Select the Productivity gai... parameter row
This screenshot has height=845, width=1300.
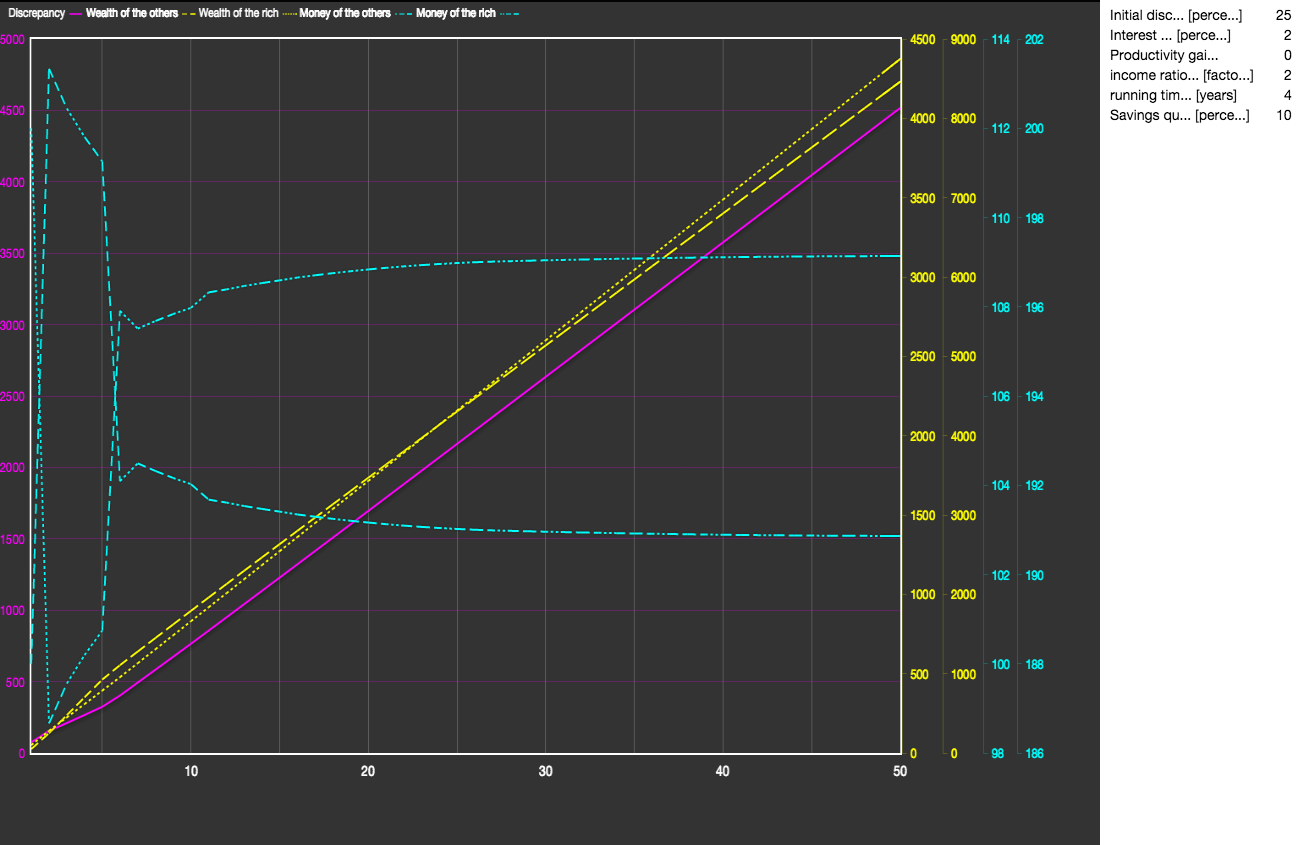click(1200, 55)
